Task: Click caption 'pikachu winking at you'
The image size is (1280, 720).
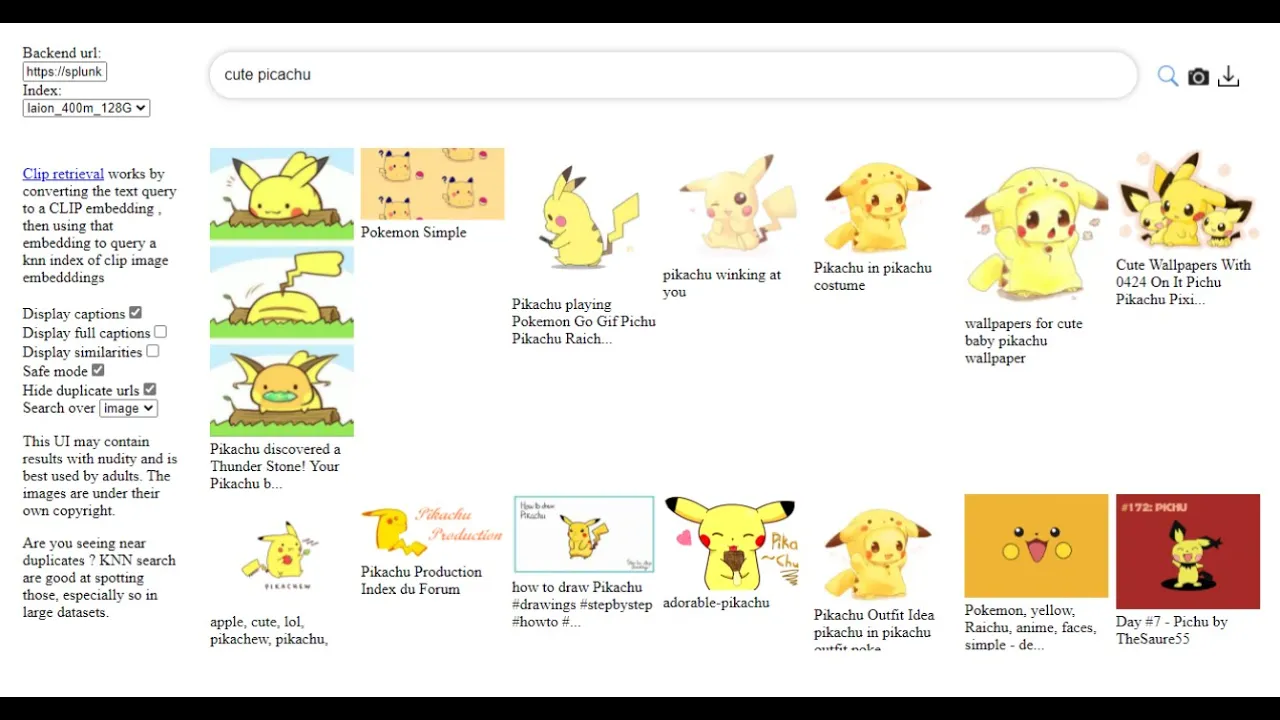Action: pos(722,283)
